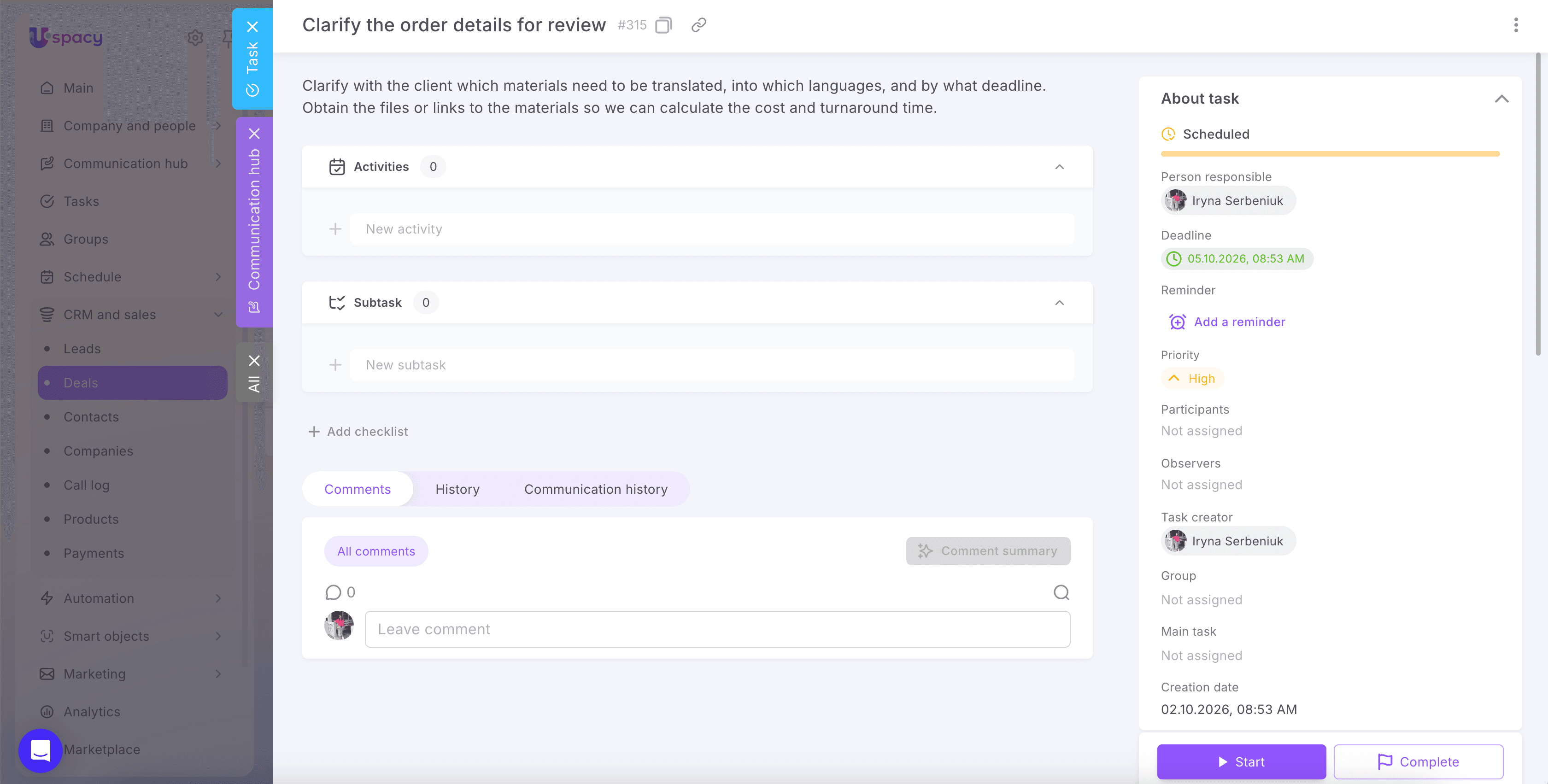Image resolution: width=1548 pixels, height=784 pixels.
Task: Click the Scheduled status progress bar
Action: point(1330,154)
